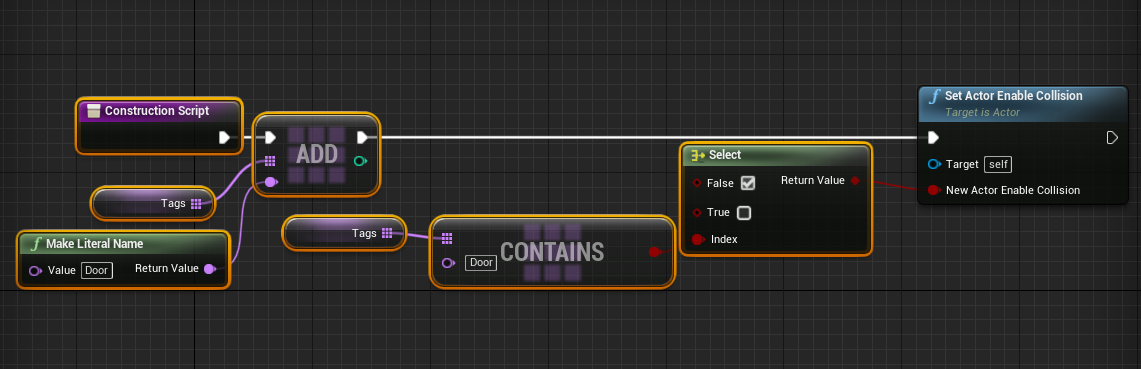The image size is (1141, 369).
Task: Uncheck the False checkbox in Select
Action: tap(747, 183)
